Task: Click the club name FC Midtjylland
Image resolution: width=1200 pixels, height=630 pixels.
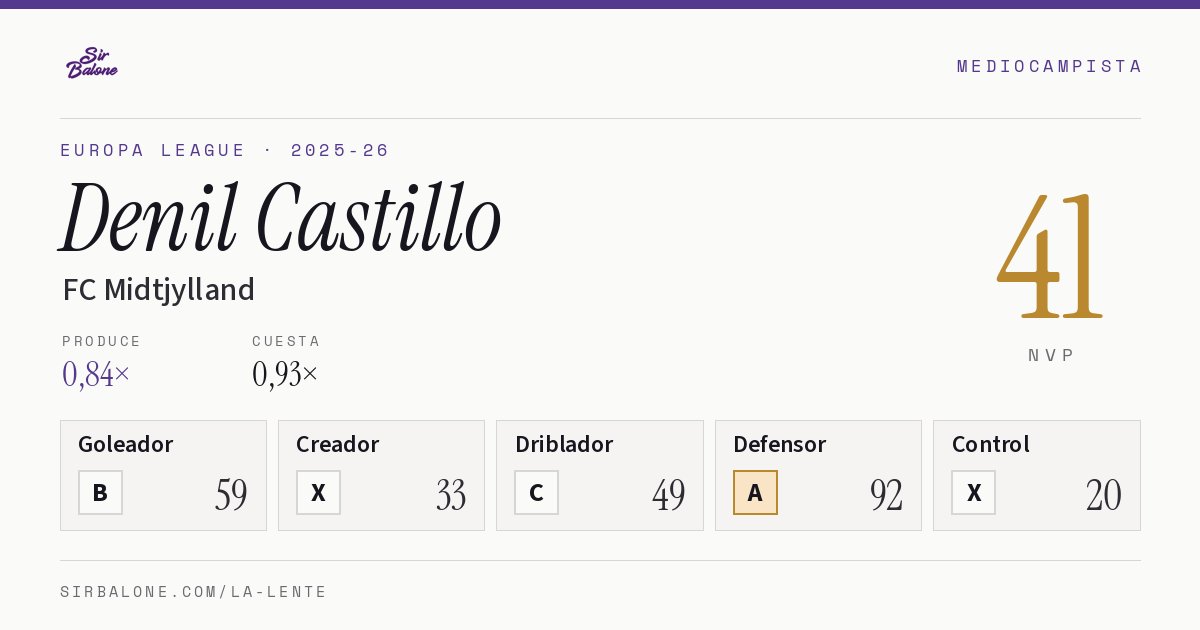Action: pos(159,290)
